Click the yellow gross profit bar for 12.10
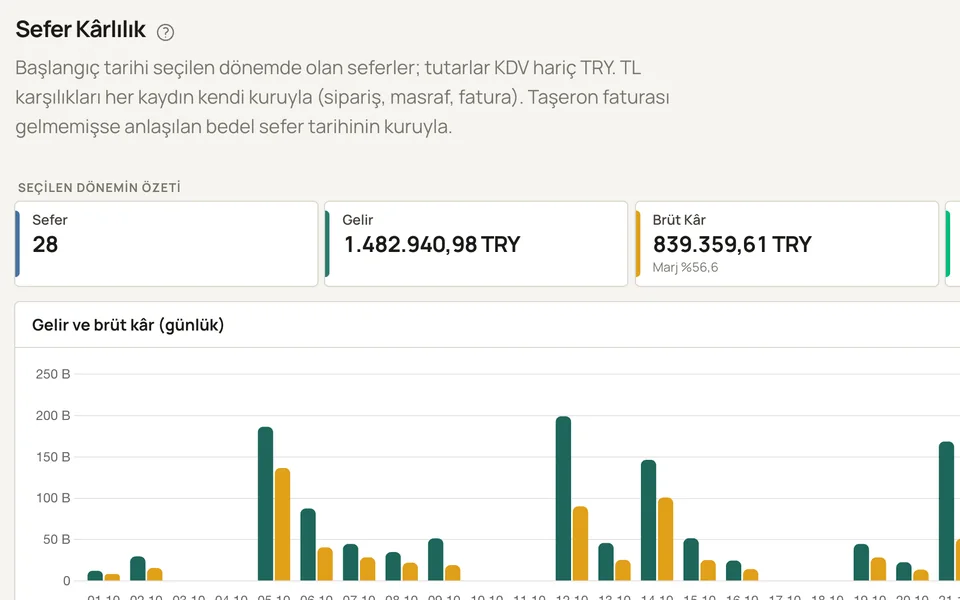 click(x=580, y=543)
